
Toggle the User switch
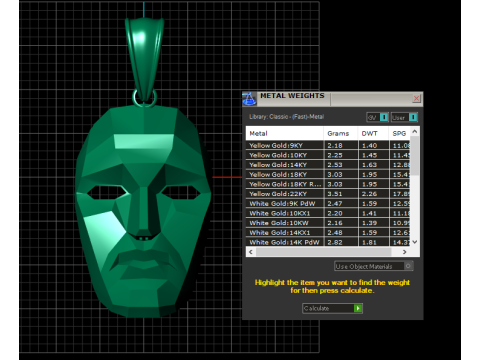(x=404, y=117)
